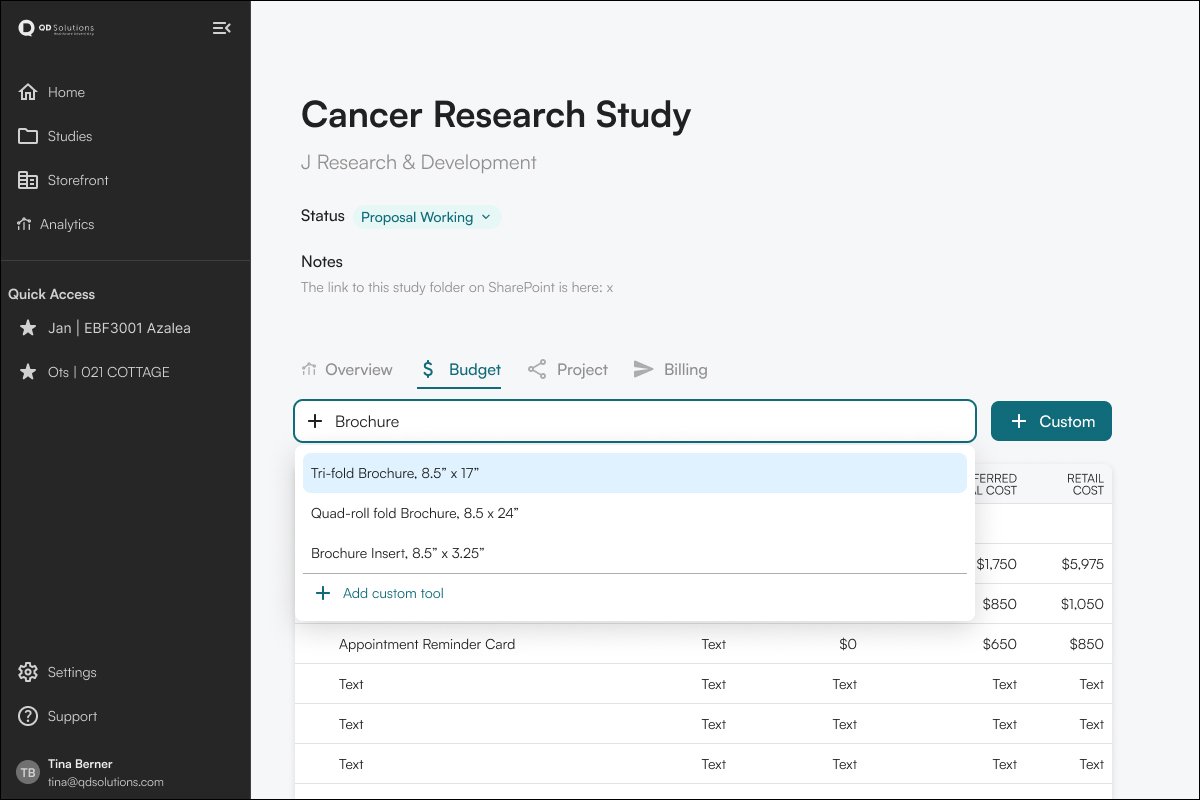Click the J Research & Development subtitle
This screenshot has height=800, width=1200.
coord(419,162)
